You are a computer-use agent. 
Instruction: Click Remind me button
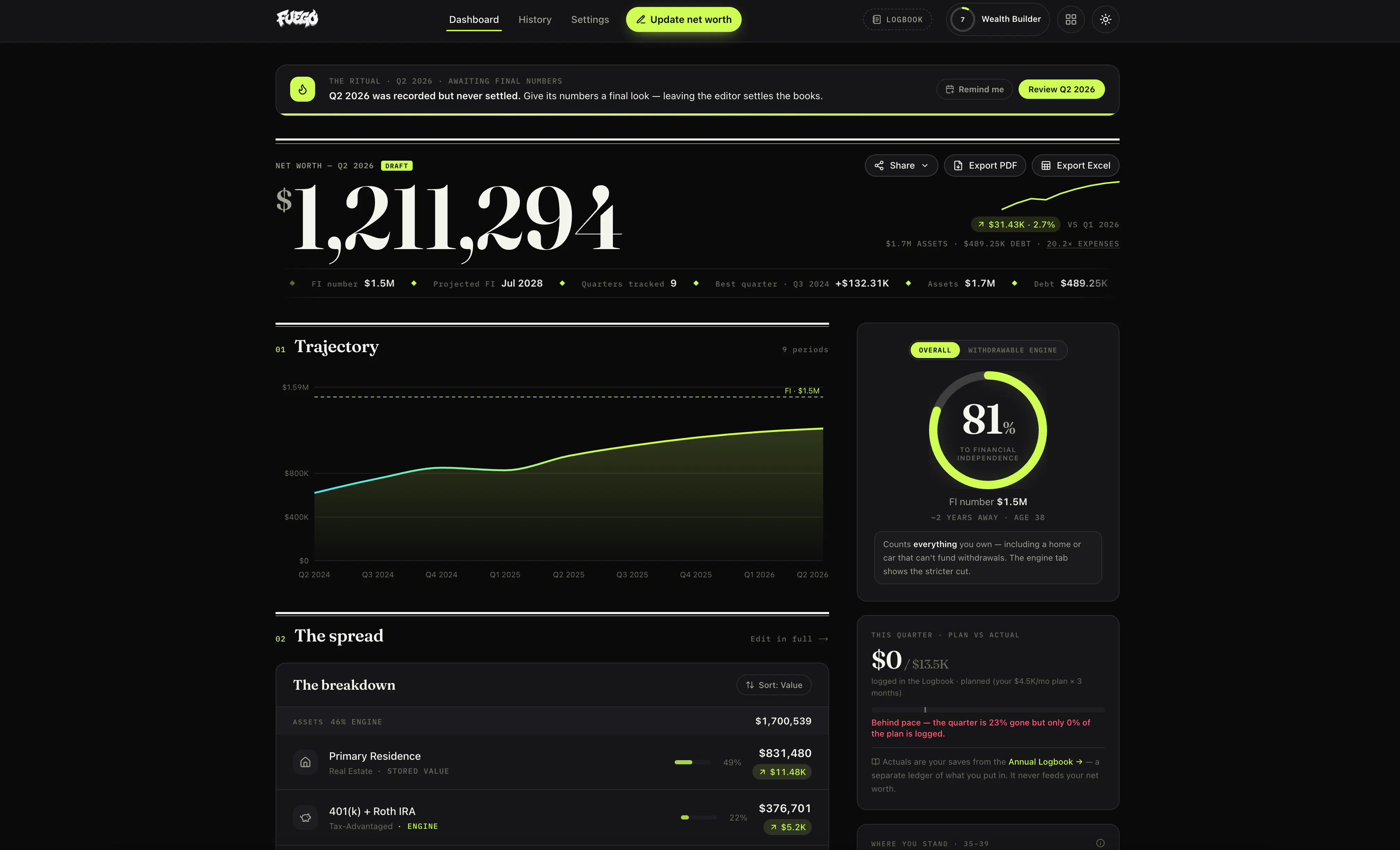tap(975, 89)
